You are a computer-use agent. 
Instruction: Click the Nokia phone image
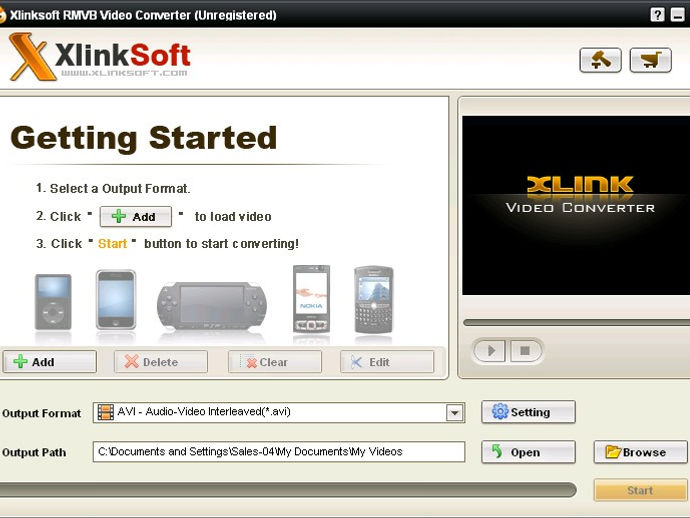pyautogui.click(x=312, y=299)
